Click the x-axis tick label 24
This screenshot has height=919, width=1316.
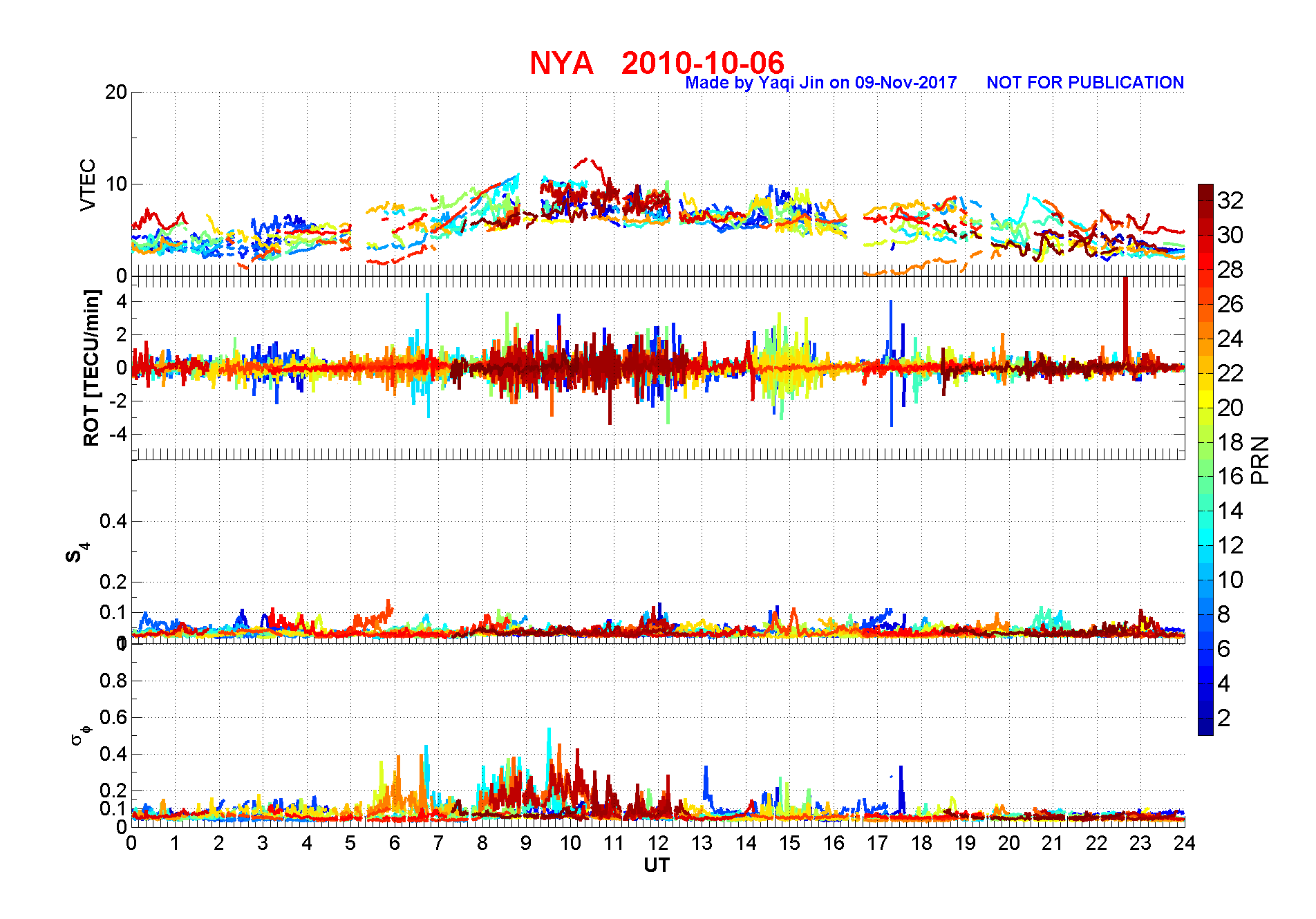[x=1184, y=843]
